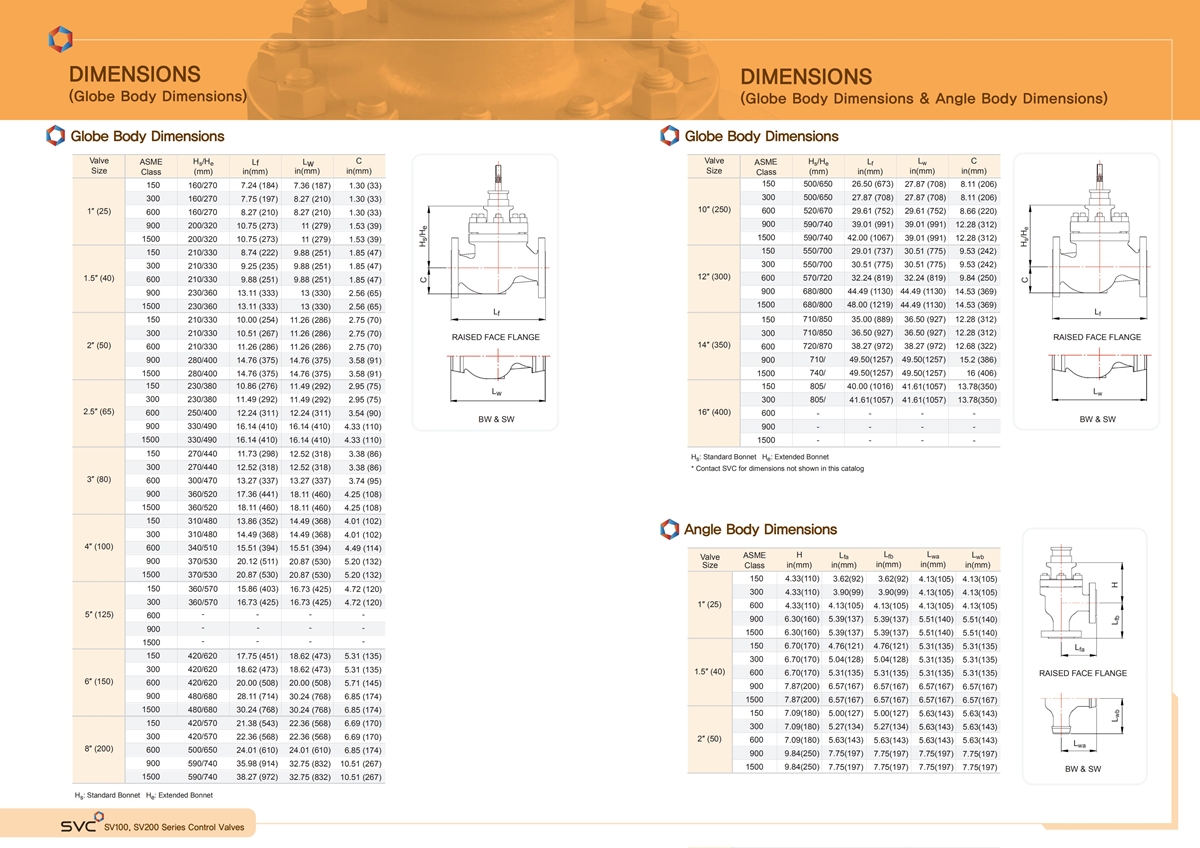
Task: Select the left-page globe BW & SW body drawing
Action: [x=496, y=379]
